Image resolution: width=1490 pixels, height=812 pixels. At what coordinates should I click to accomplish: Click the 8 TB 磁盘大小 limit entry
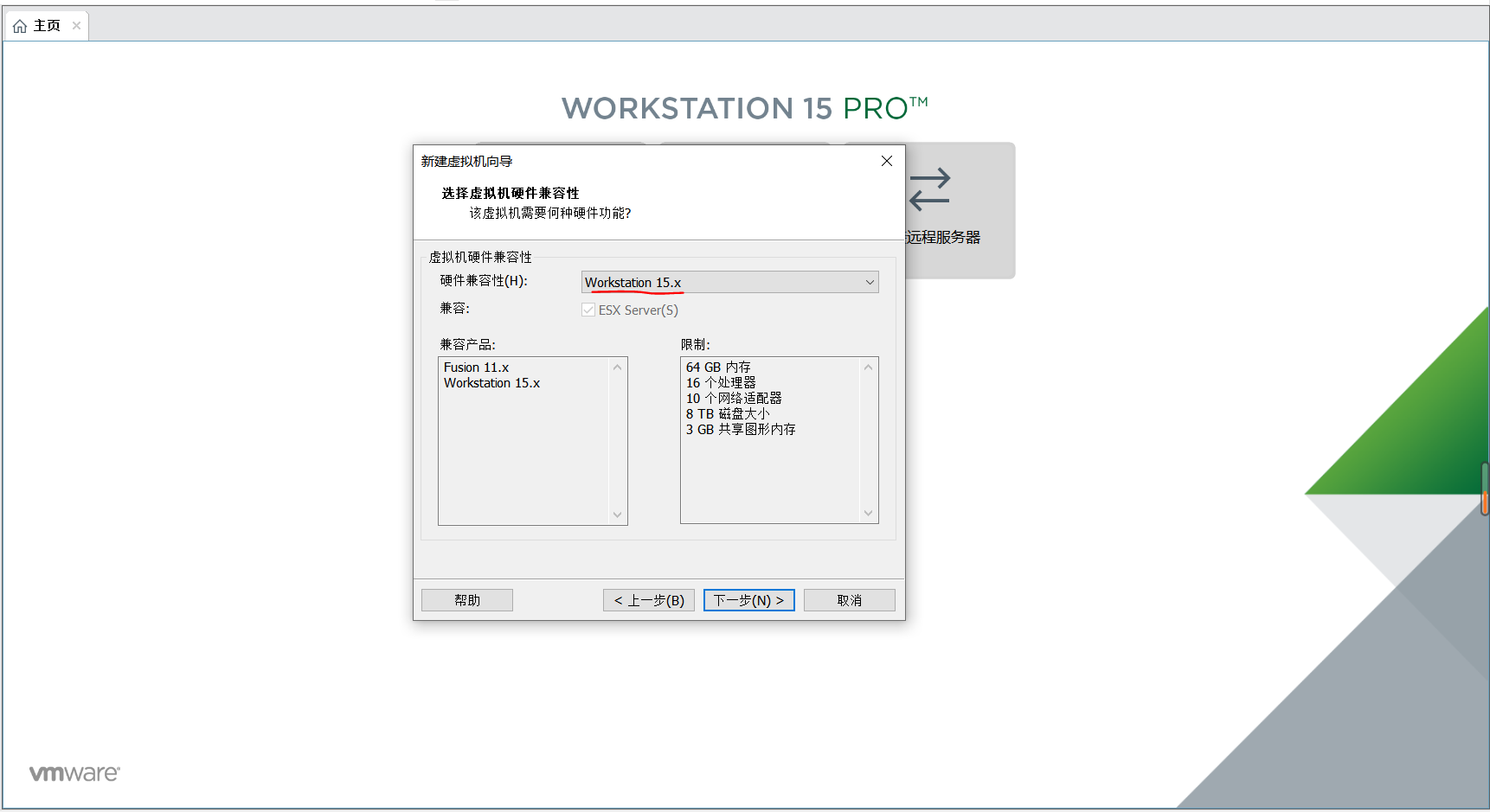(x=728, y=413)
